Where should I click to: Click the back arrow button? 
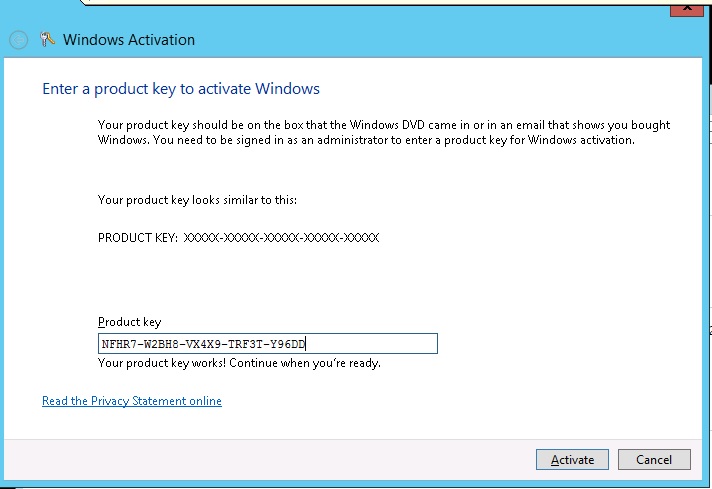[18, 40]
